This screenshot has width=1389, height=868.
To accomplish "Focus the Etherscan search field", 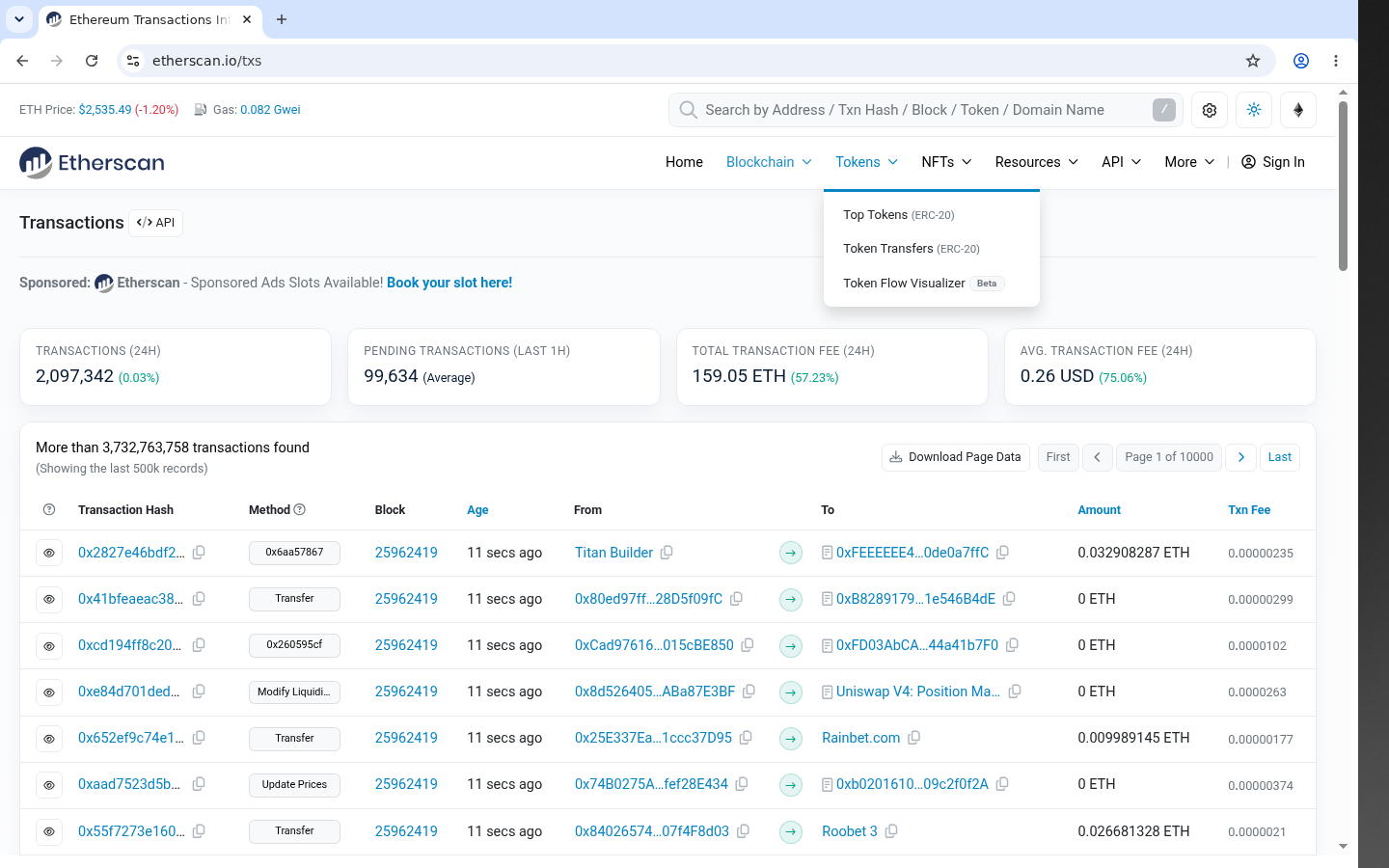I will [x=926, y=110].
